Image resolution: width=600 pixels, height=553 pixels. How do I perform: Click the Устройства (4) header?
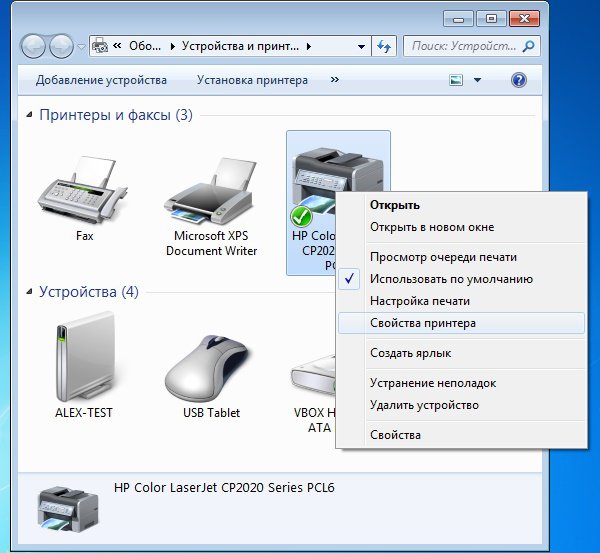89,292
